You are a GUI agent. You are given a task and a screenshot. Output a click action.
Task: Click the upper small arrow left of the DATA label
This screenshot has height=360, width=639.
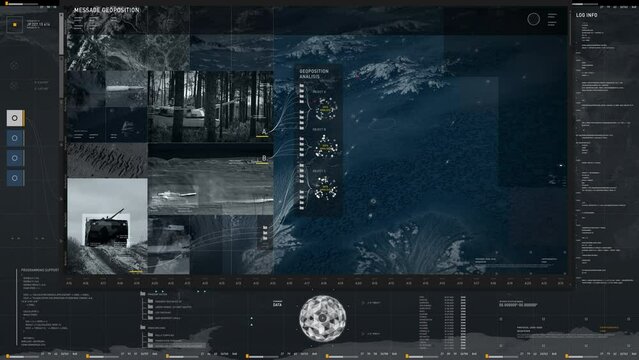[x=251, y=318]
